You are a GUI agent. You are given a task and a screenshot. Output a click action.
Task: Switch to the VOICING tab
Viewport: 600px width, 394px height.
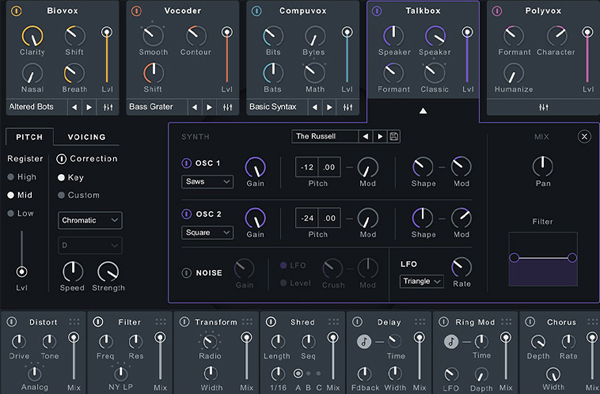tap(86, 137)
